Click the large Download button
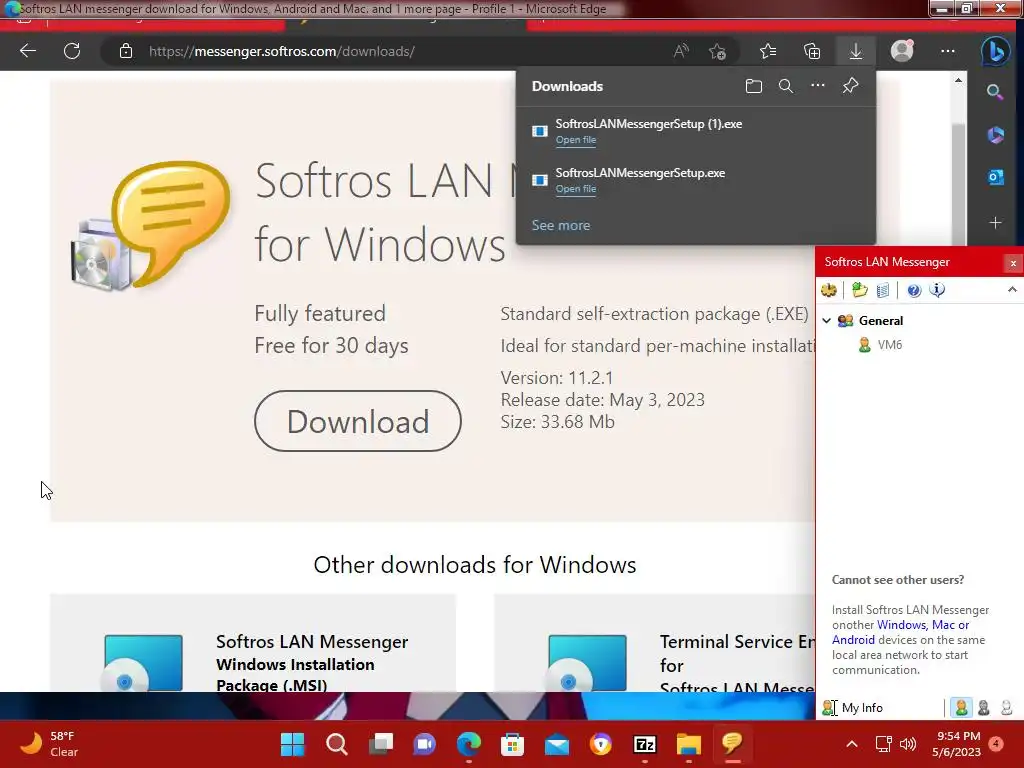Viewport: 1024px width, 768px height. 358,421
